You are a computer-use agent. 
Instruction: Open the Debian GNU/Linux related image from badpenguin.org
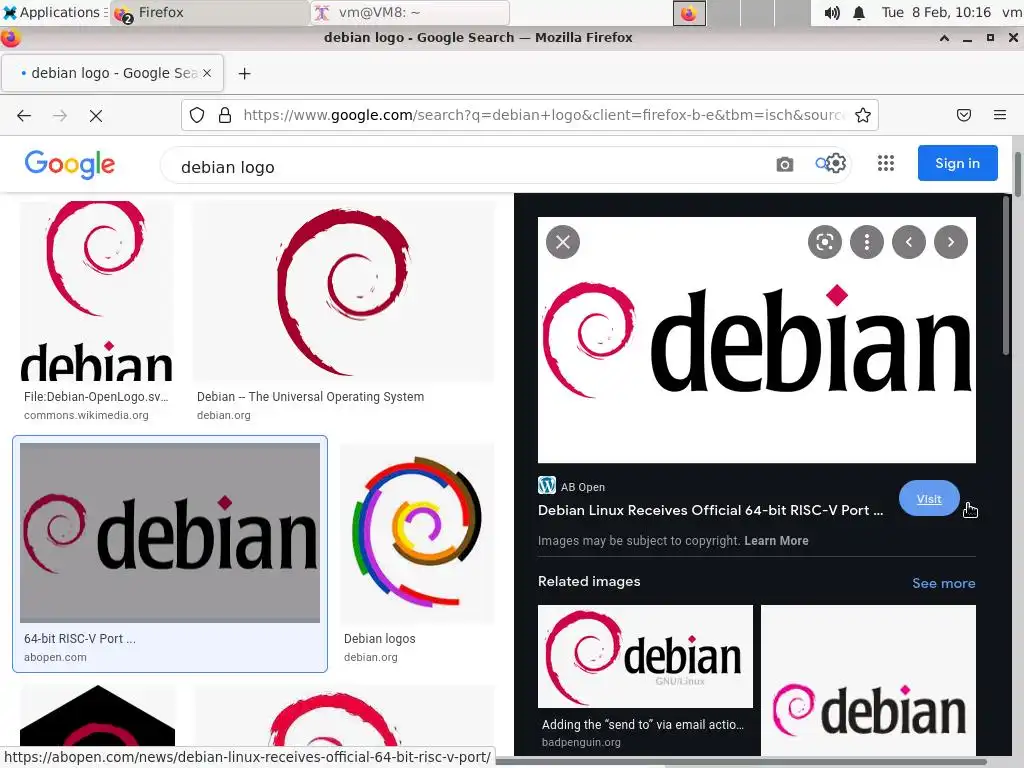click(645, 656)
